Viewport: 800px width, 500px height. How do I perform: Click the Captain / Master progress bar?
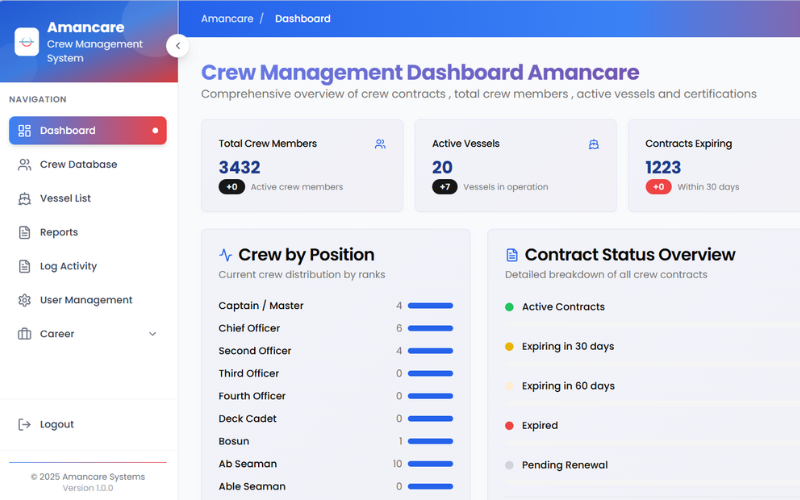point(430,306)
